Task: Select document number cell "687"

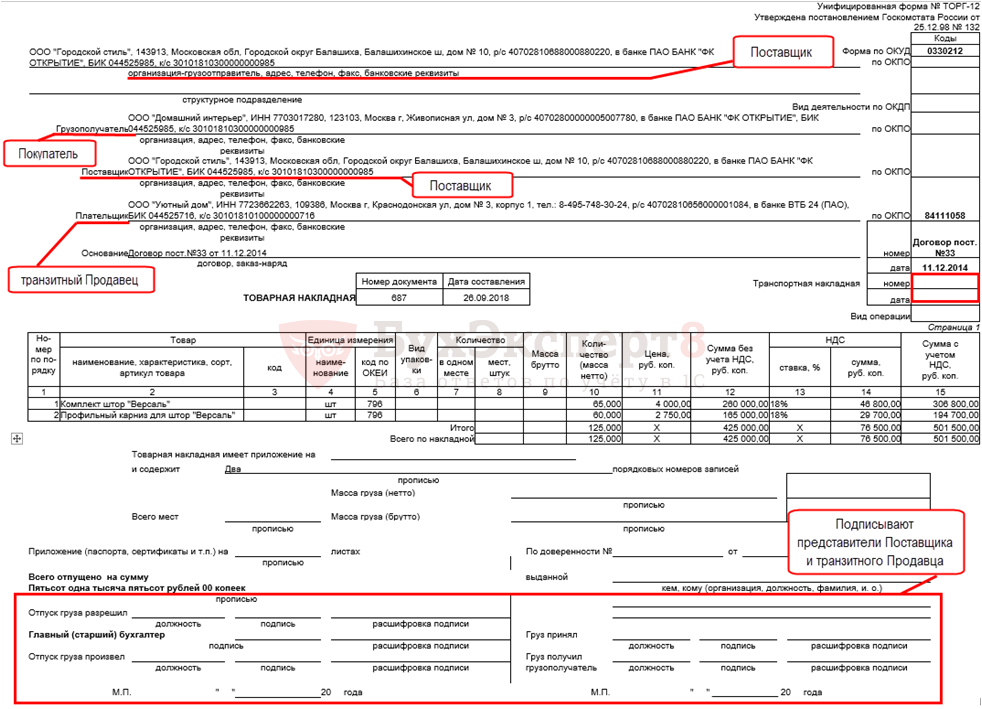Action: pos(399,298)
